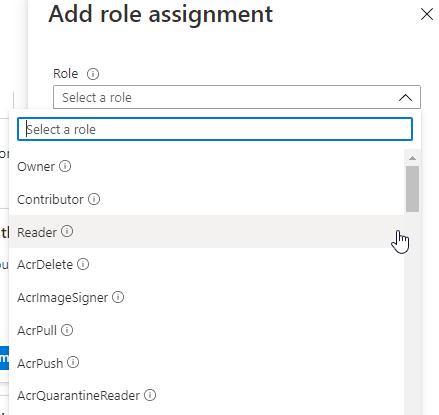The width and height of the screenshot is (439, 415).
Task: Choose the AcrPull role option
Action: click(206, 330)
